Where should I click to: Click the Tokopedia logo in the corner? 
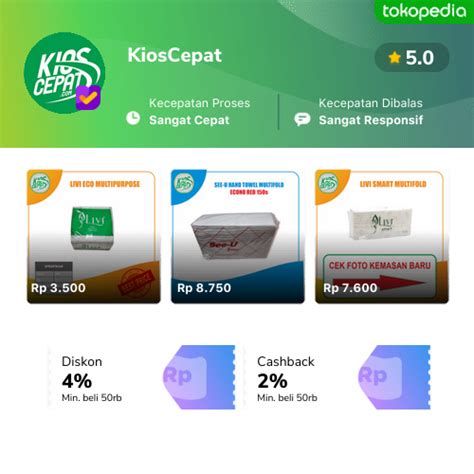click(x=424, y=12)
